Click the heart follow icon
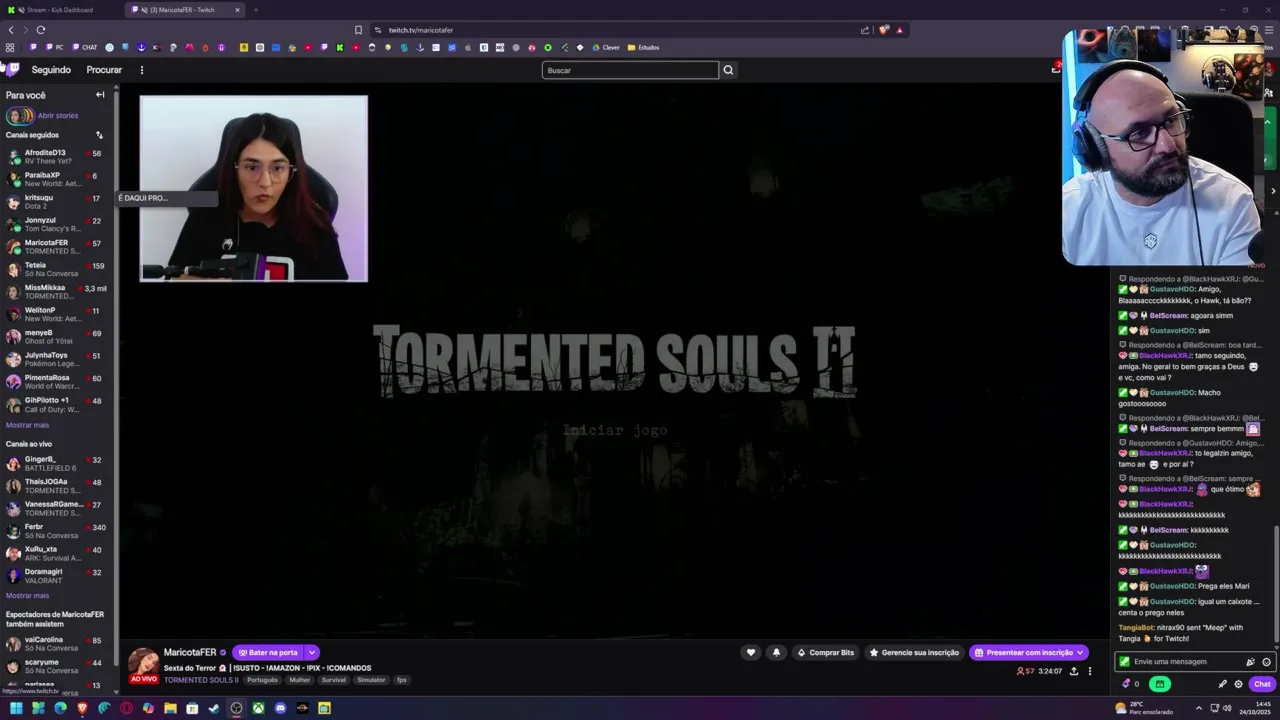Screen dimensions: 1280x720 751,652
